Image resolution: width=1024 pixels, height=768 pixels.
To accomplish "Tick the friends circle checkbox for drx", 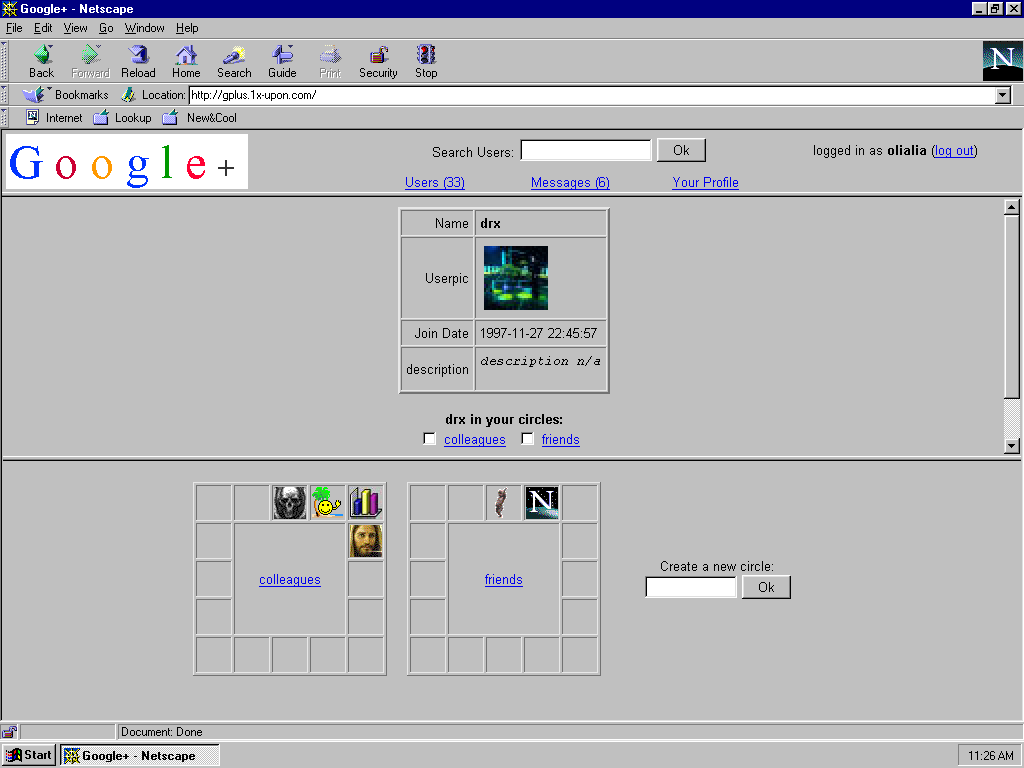I will (528, 439).
